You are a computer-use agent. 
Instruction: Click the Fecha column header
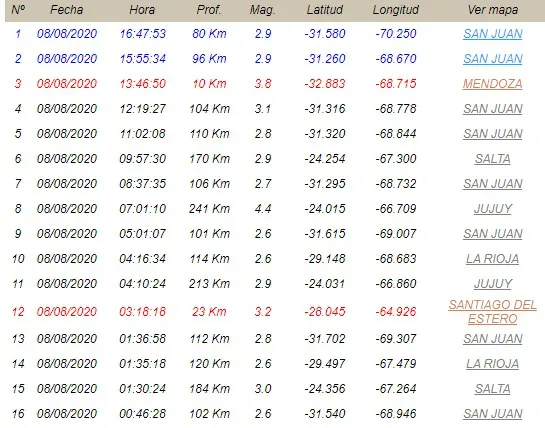pyautogui.click(x=67, y=10)
